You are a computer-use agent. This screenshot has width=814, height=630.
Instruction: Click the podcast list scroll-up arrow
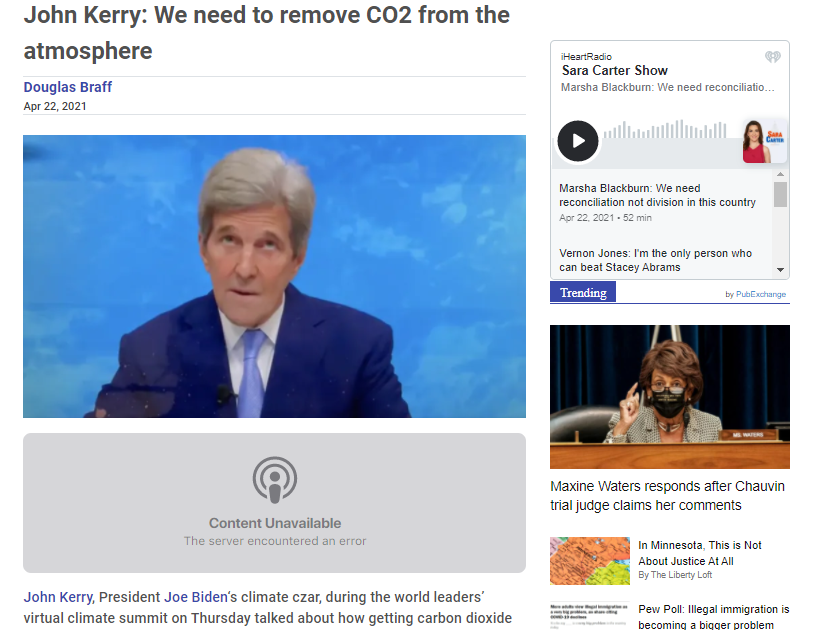pos(780,174)
